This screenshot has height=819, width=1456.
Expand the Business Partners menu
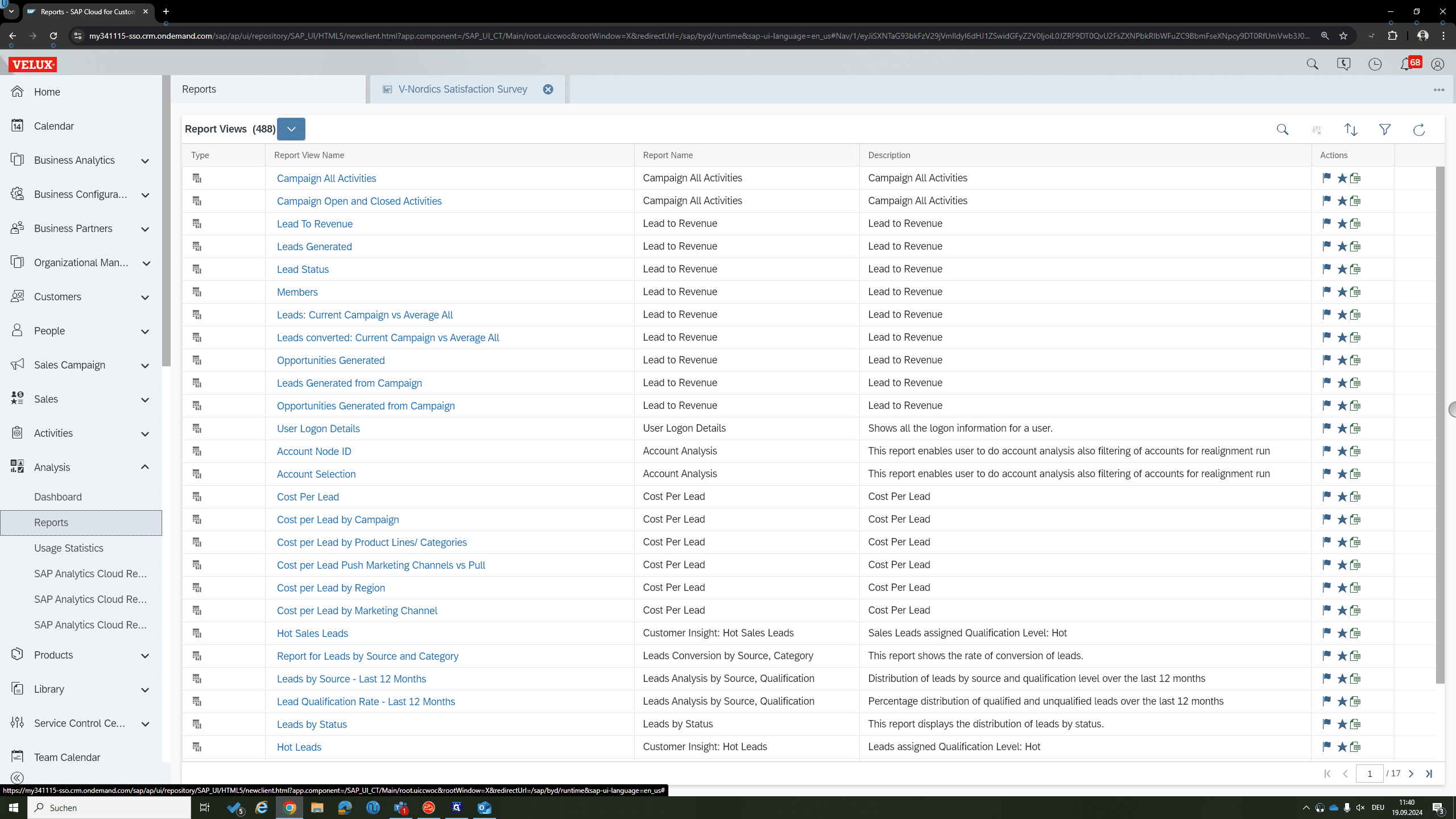click(145, 229)
